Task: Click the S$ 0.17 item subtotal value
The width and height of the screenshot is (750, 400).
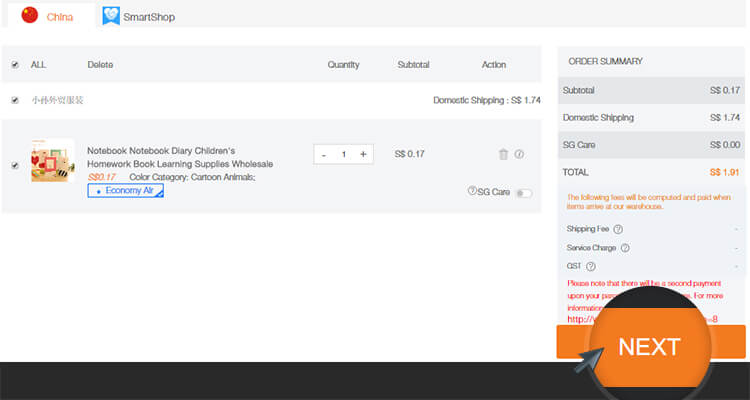Action: [x=409, y=154]
